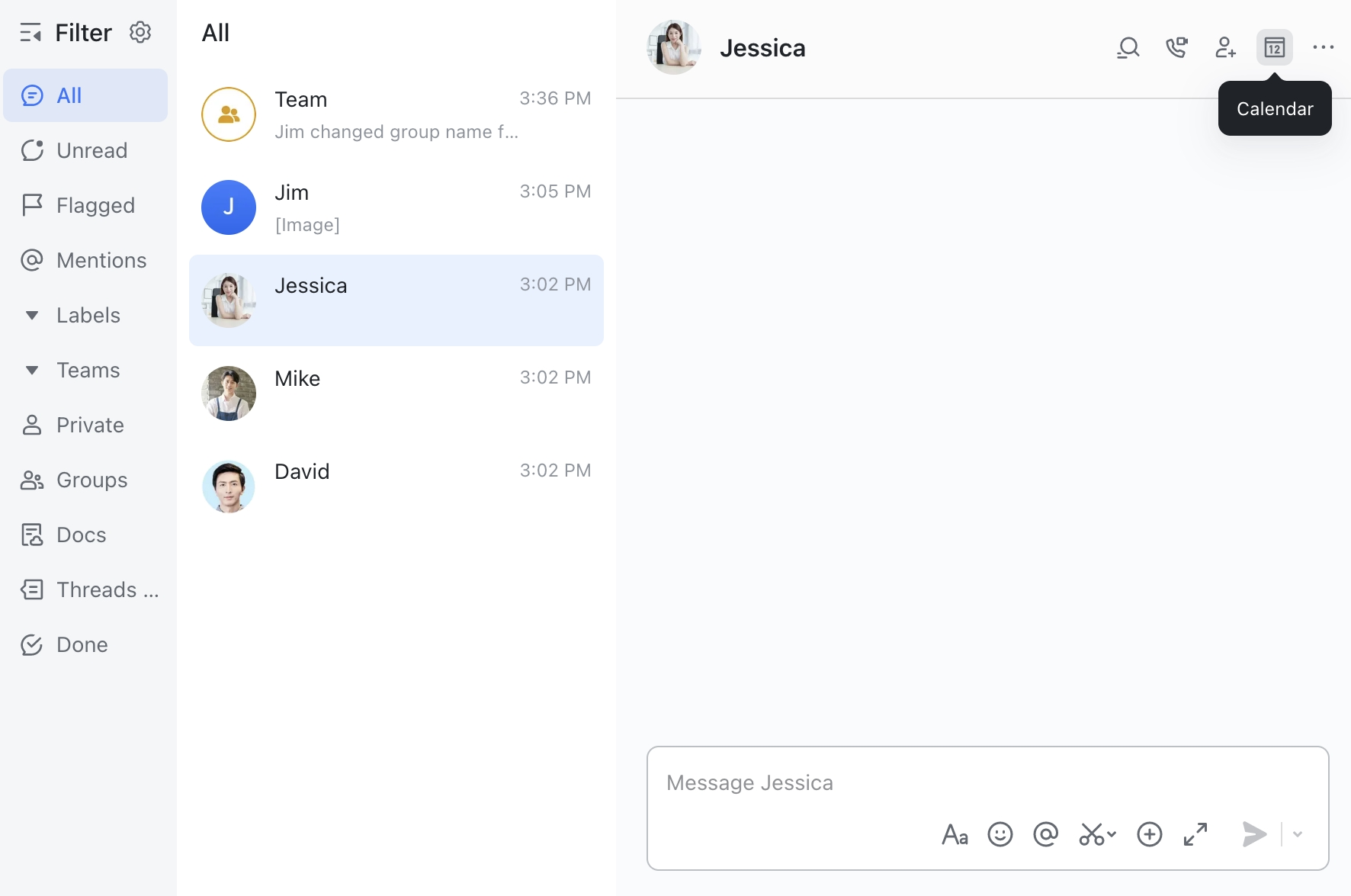Focus the Message Jessica input field
1351x896 pixels.
click(x=987, y=783)
